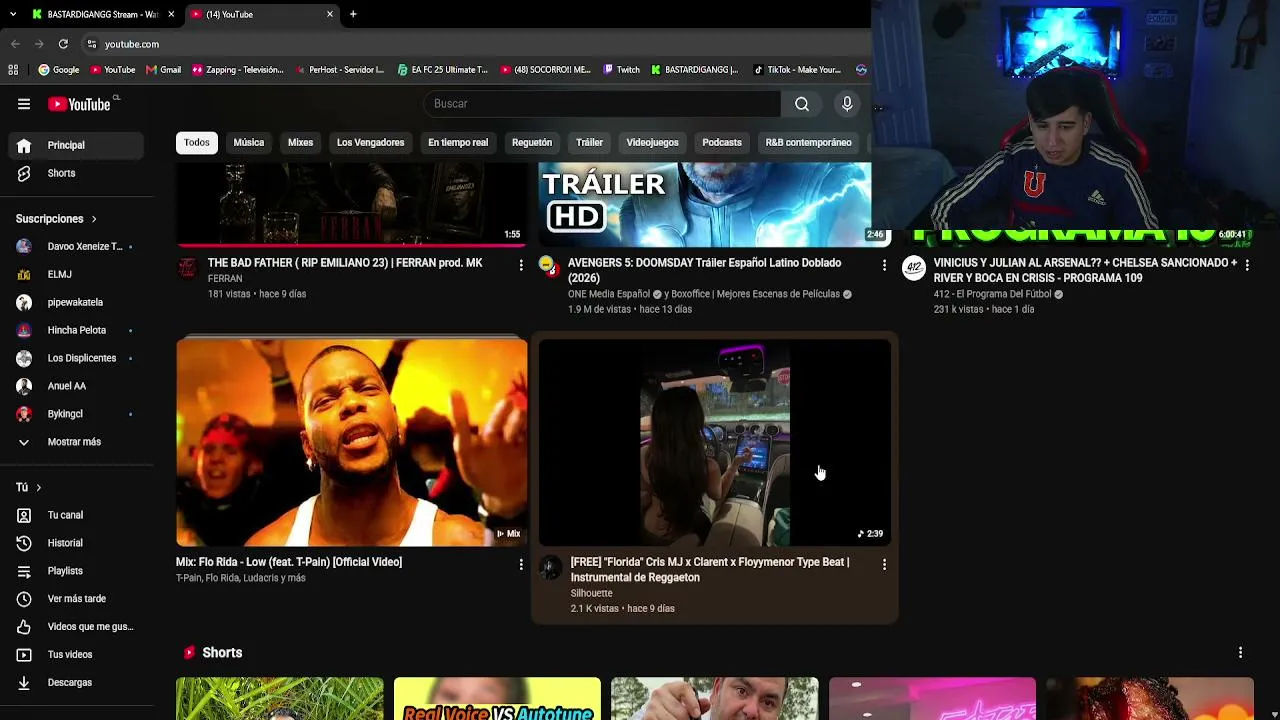This screenshot has height=720, width=1280.
Task: Click the magnifier search button
Action: tap(802, 104)
